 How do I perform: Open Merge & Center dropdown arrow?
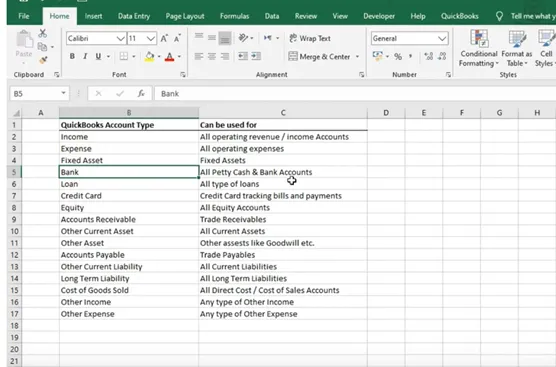coord(357,56)
